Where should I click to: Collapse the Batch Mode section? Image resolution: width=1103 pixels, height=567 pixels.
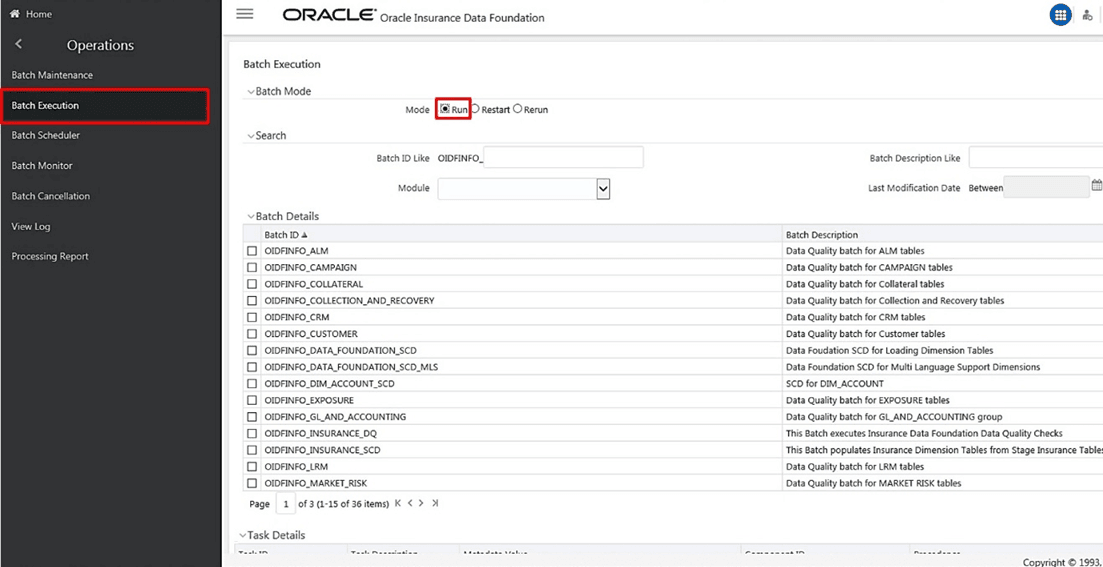point(250,91)
